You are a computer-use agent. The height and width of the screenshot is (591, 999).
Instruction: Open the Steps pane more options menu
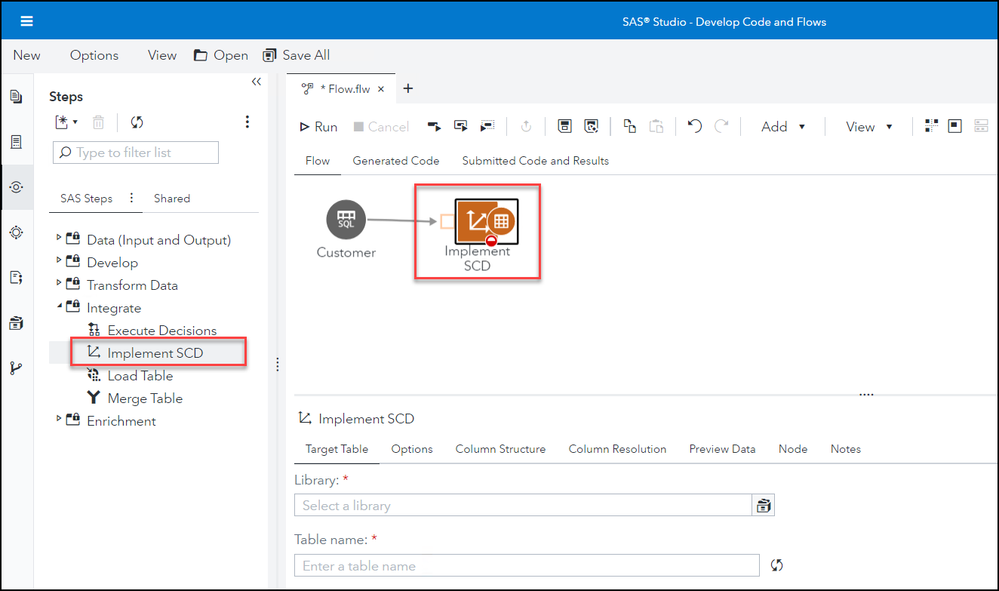tap(247, 122)
